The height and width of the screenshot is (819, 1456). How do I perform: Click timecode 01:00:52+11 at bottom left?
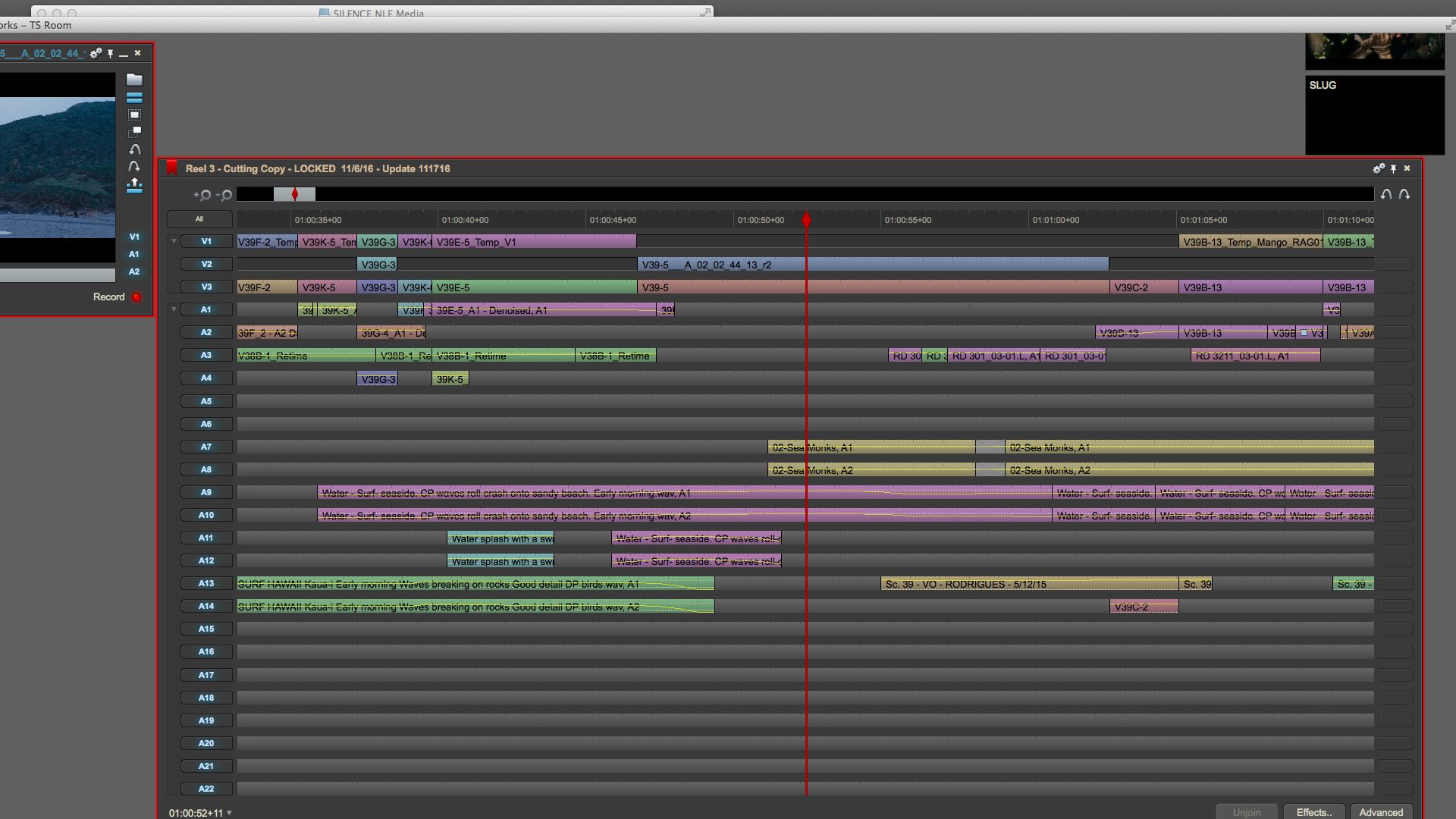pyautogui.click(x=196, y=813)
